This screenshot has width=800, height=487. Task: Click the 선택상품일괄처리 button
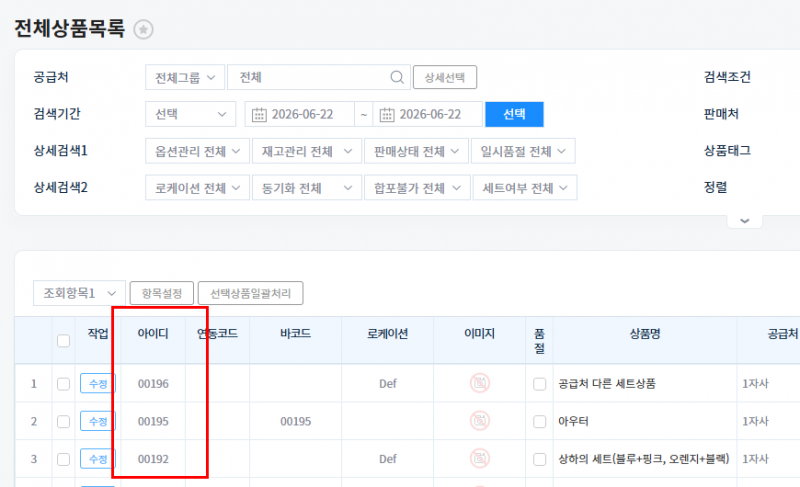point(251,293)
